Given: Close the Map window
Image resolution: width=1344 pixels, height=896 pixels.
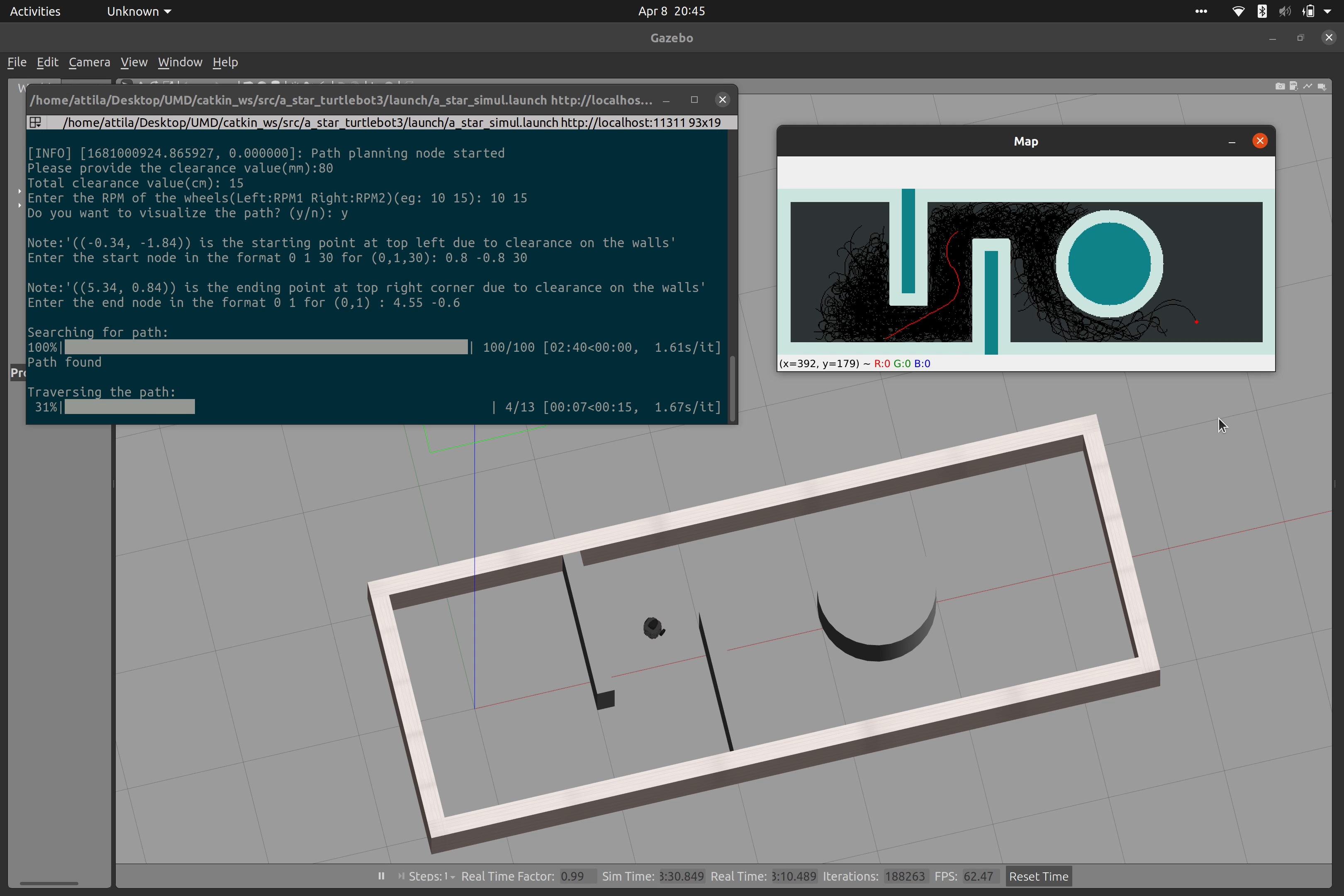Looking at the screenshot, I should pos(1260,141).
